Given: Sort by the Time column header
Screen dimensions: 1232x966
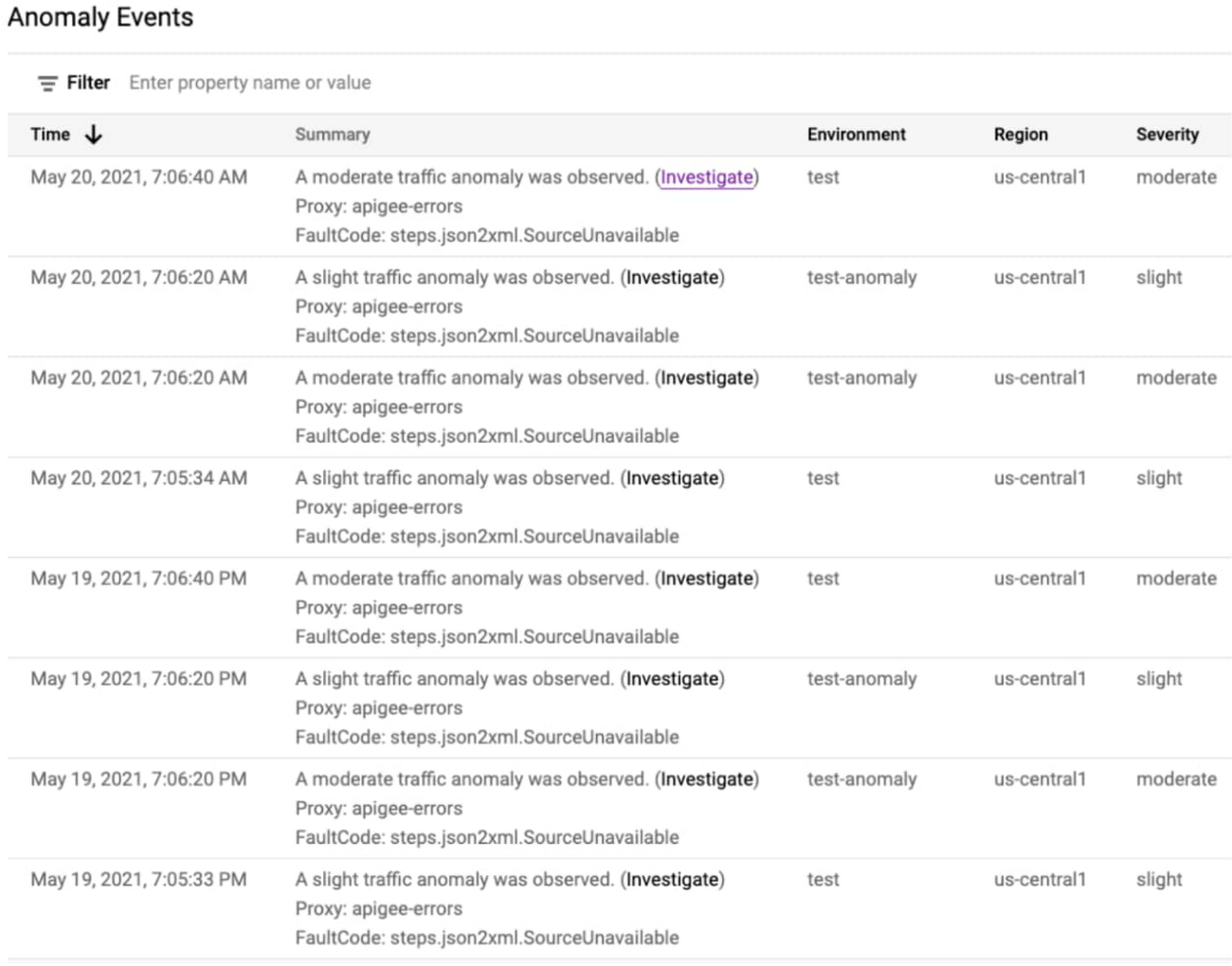Looking at the screenshot, I should (x=50, y=135).
